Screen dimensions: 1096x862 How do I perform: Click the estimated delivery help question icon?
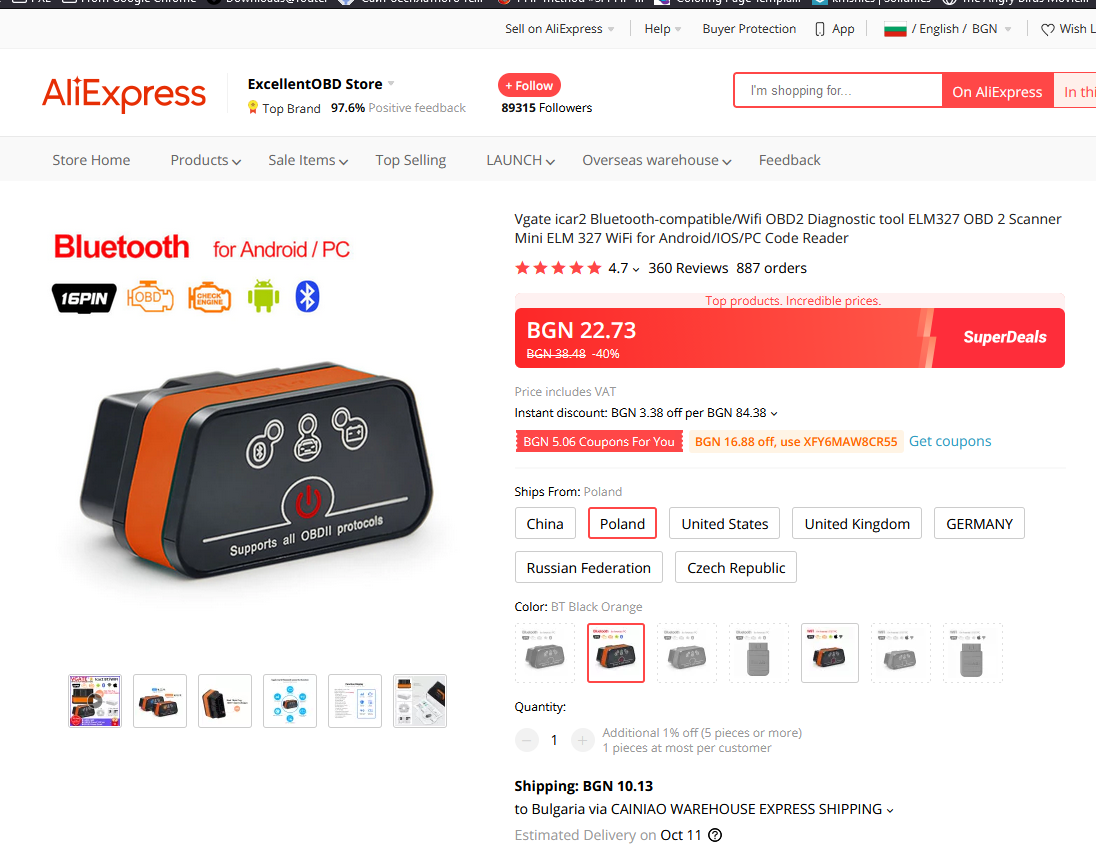click(714, 835)
